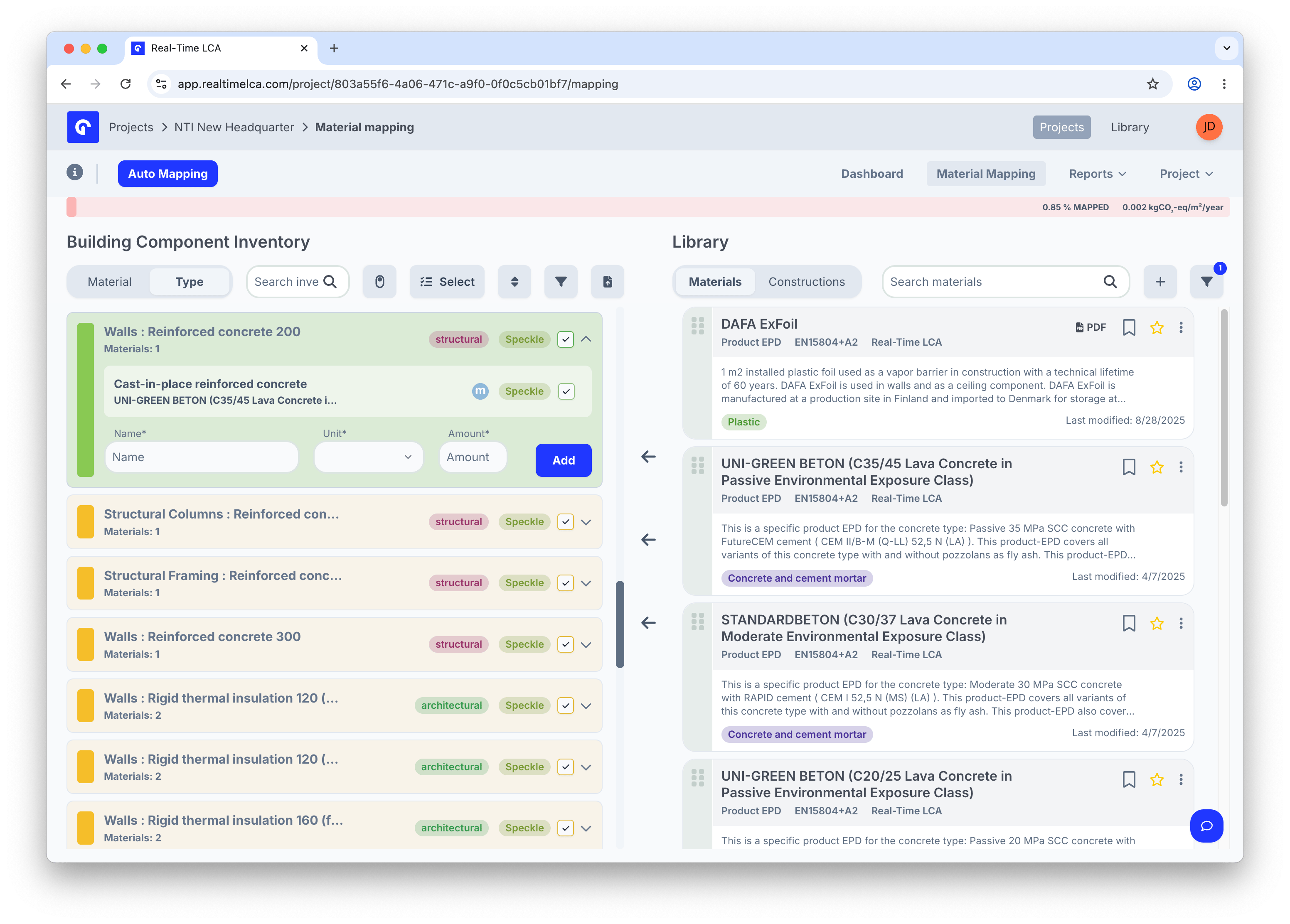Click the Auto Mapping button
The width and height of the screenshot is (1290, 924).
pos(168,173)
